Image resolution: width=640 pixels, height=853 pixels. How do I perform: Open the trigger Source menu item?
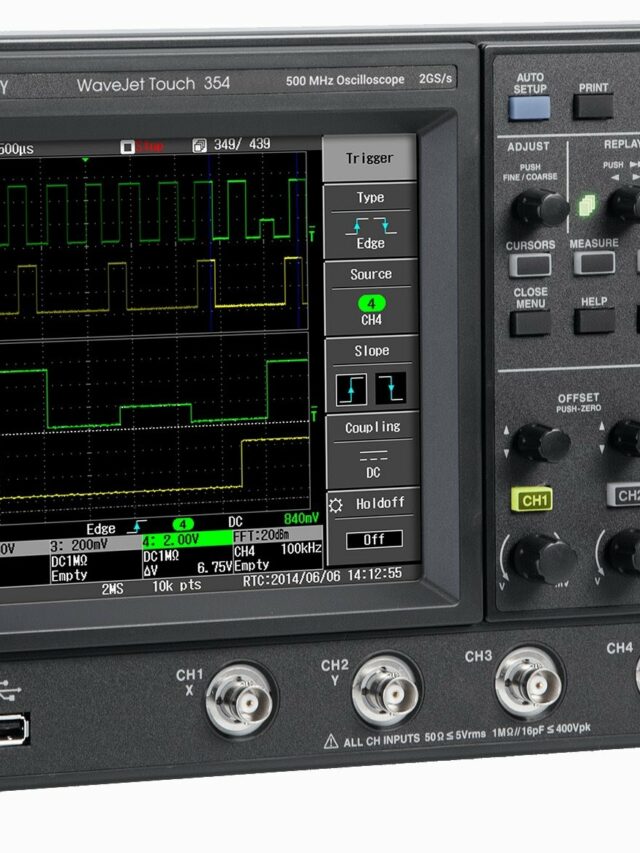371,298
